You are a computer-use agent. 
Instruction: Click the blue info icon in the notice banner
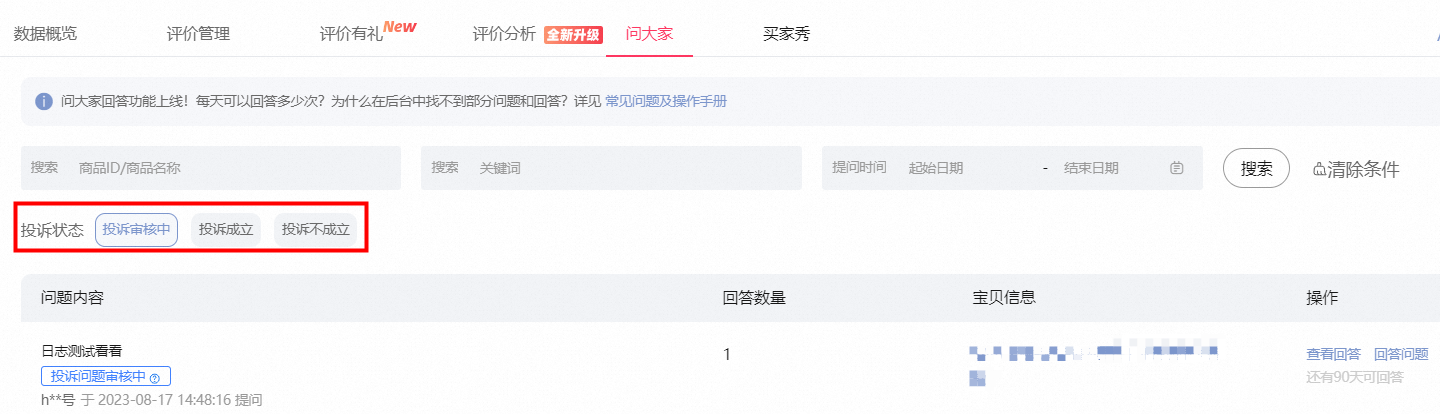(44, 102)
